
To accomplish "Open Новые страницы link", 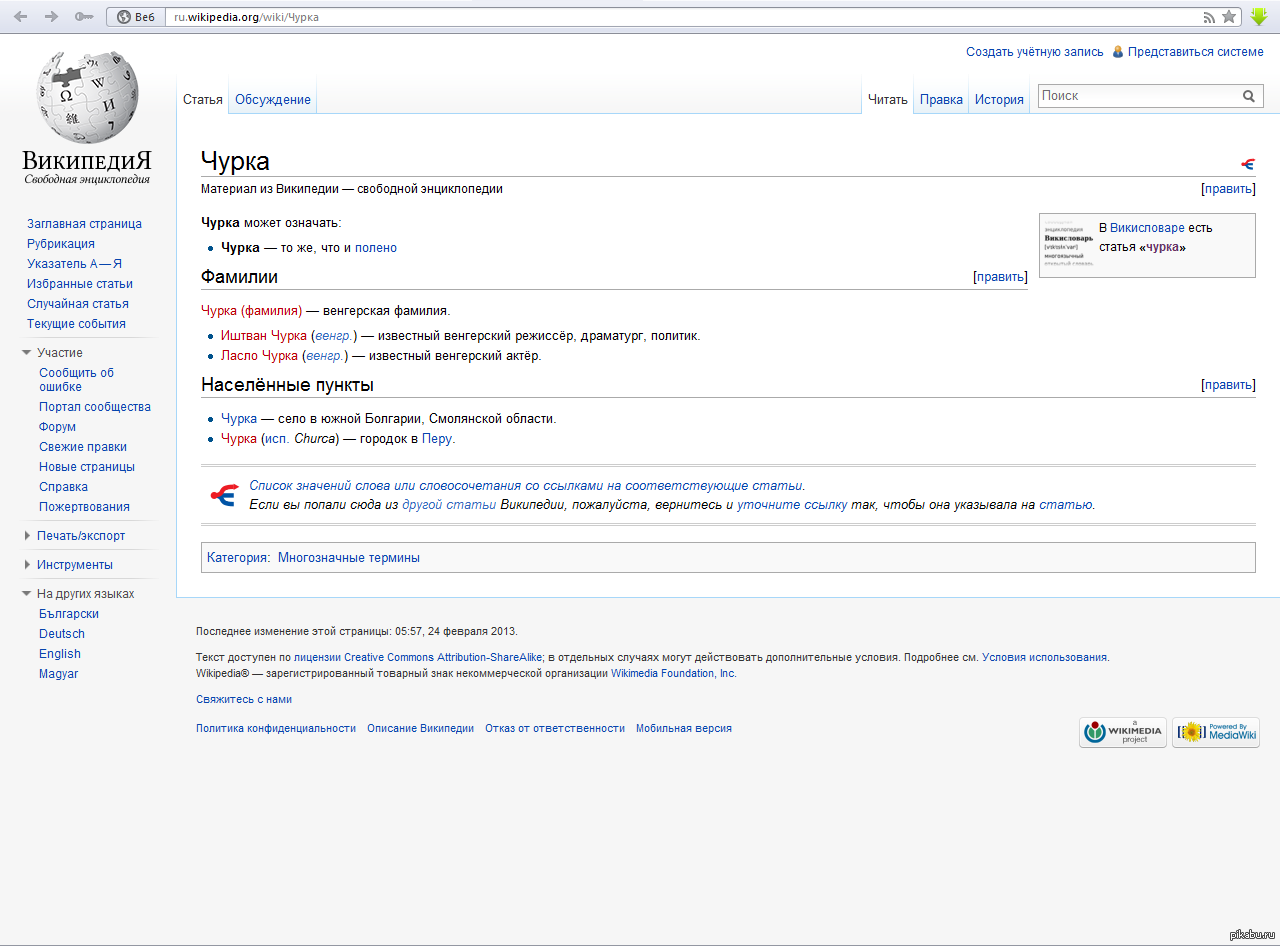I will [87, 467].
